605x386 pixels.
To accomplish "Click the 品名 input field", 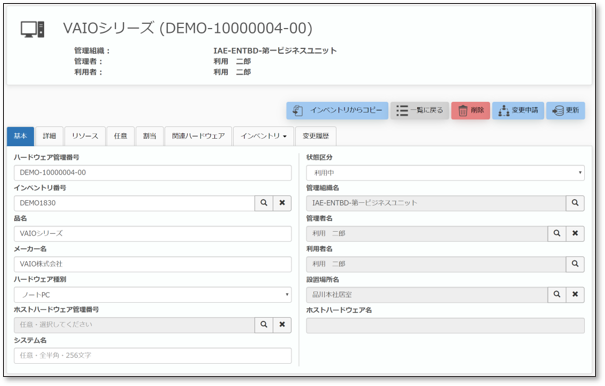I will (x=153, y=234).
